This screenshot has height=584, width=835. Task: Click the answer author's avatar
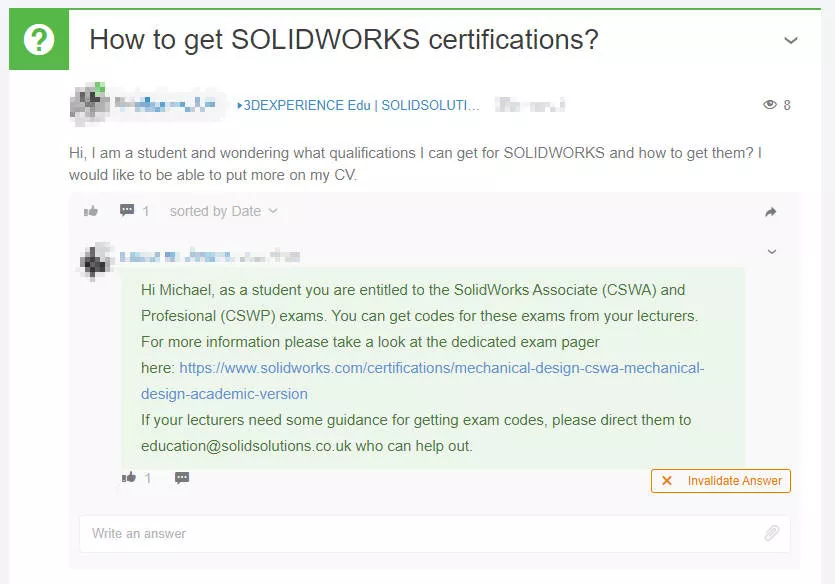[96, 258]
